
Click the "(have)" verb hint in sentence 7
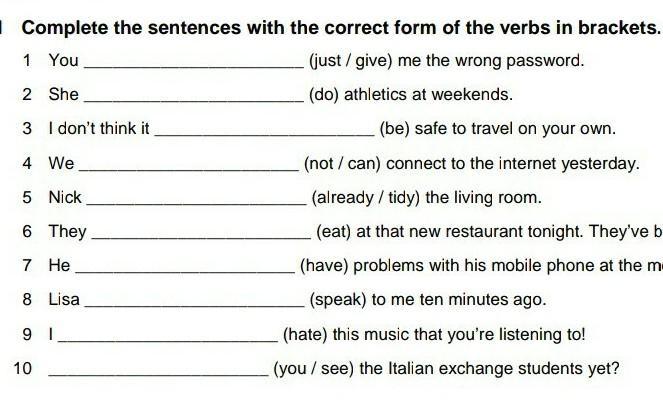tap(323, 266)
